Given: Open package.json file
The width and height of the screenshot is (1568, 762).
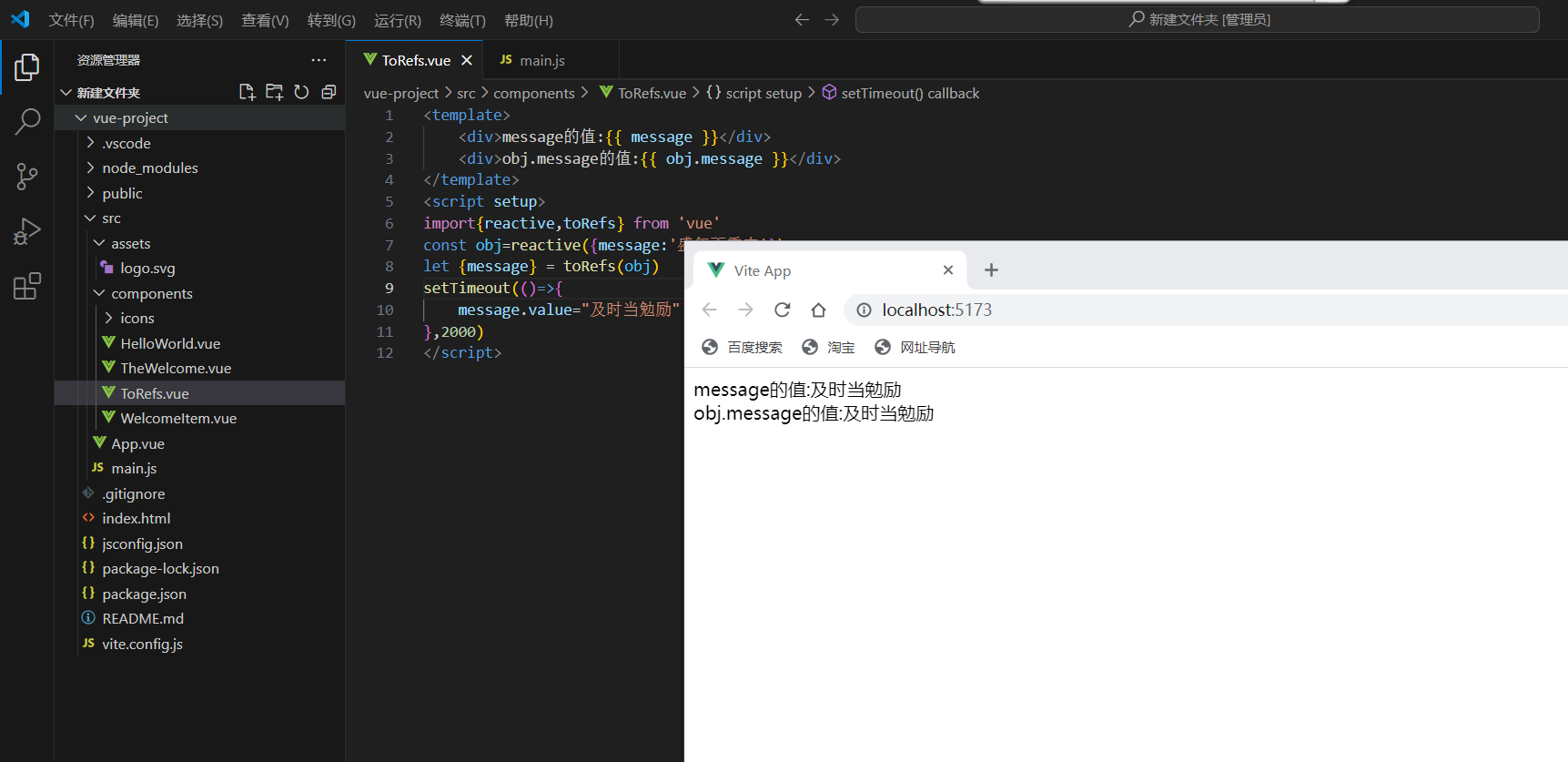Looking at the screenshot, I should coord(199,594).
